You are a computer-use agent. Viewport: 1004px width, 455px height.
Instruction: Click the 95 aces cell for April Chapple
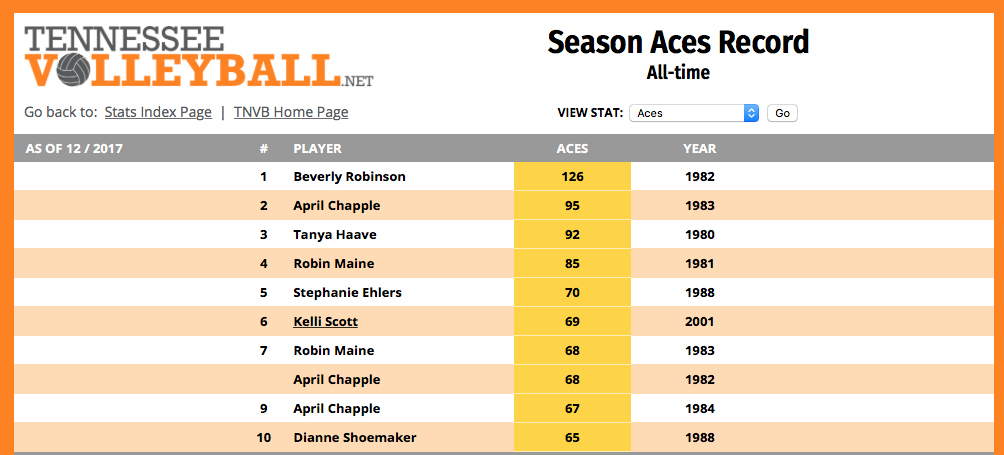572,206
